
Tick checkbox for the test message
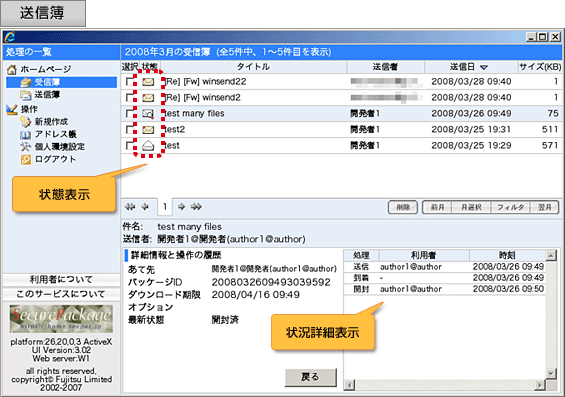click(130, 146)
